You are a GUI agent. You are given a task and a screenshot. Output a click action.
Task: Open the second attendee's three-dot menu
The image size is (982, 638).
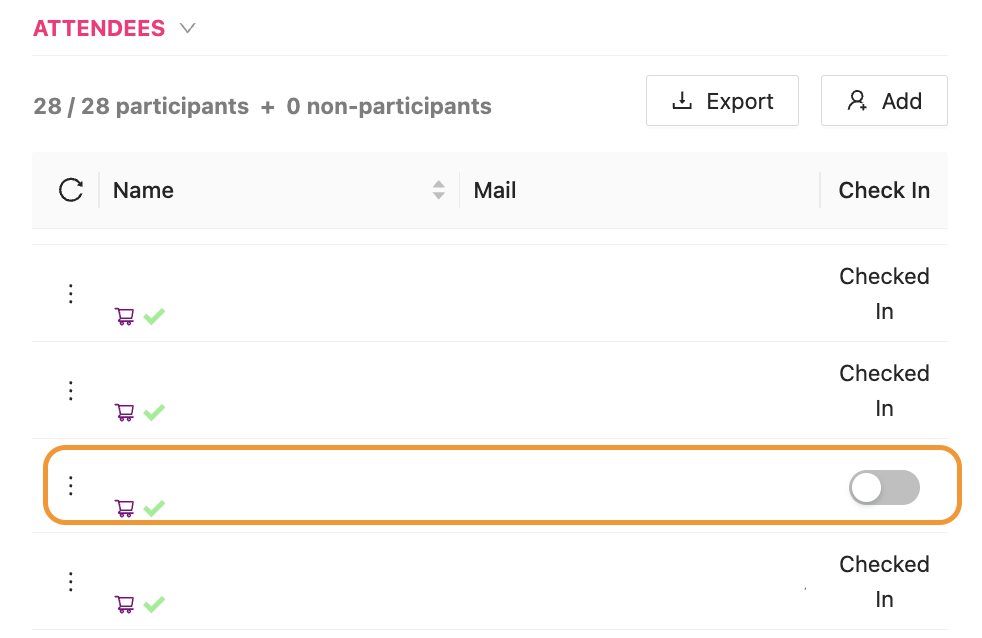coord(71,390)
